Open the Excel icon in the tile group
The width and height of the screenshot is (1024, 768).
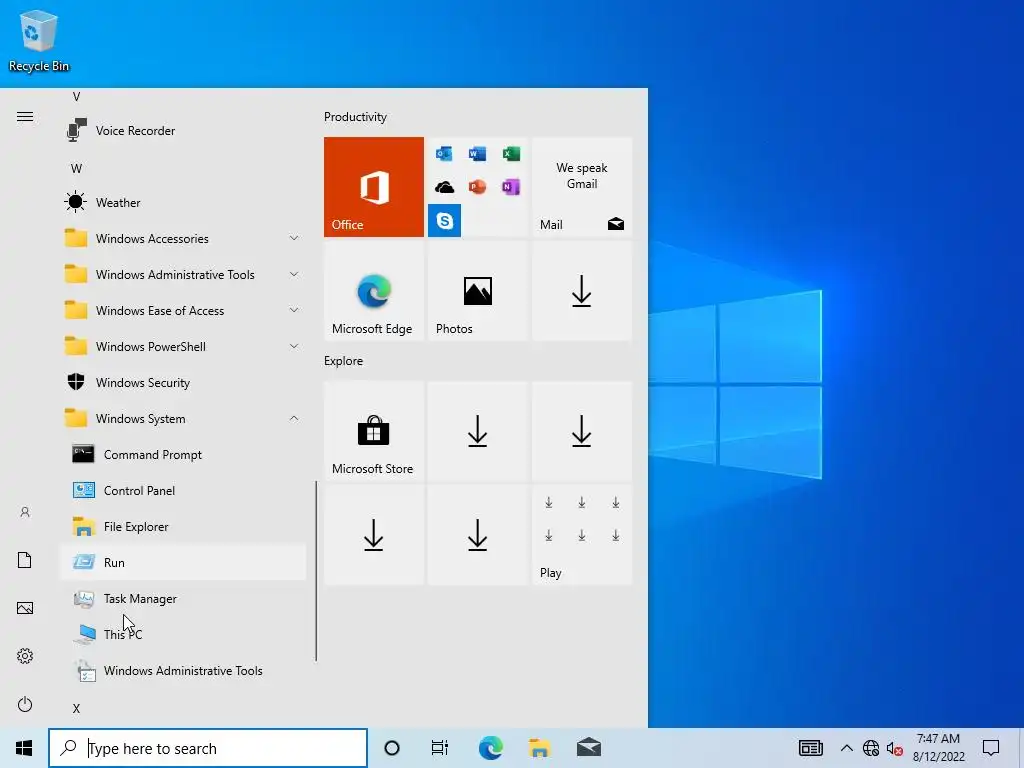click(511, 154)
